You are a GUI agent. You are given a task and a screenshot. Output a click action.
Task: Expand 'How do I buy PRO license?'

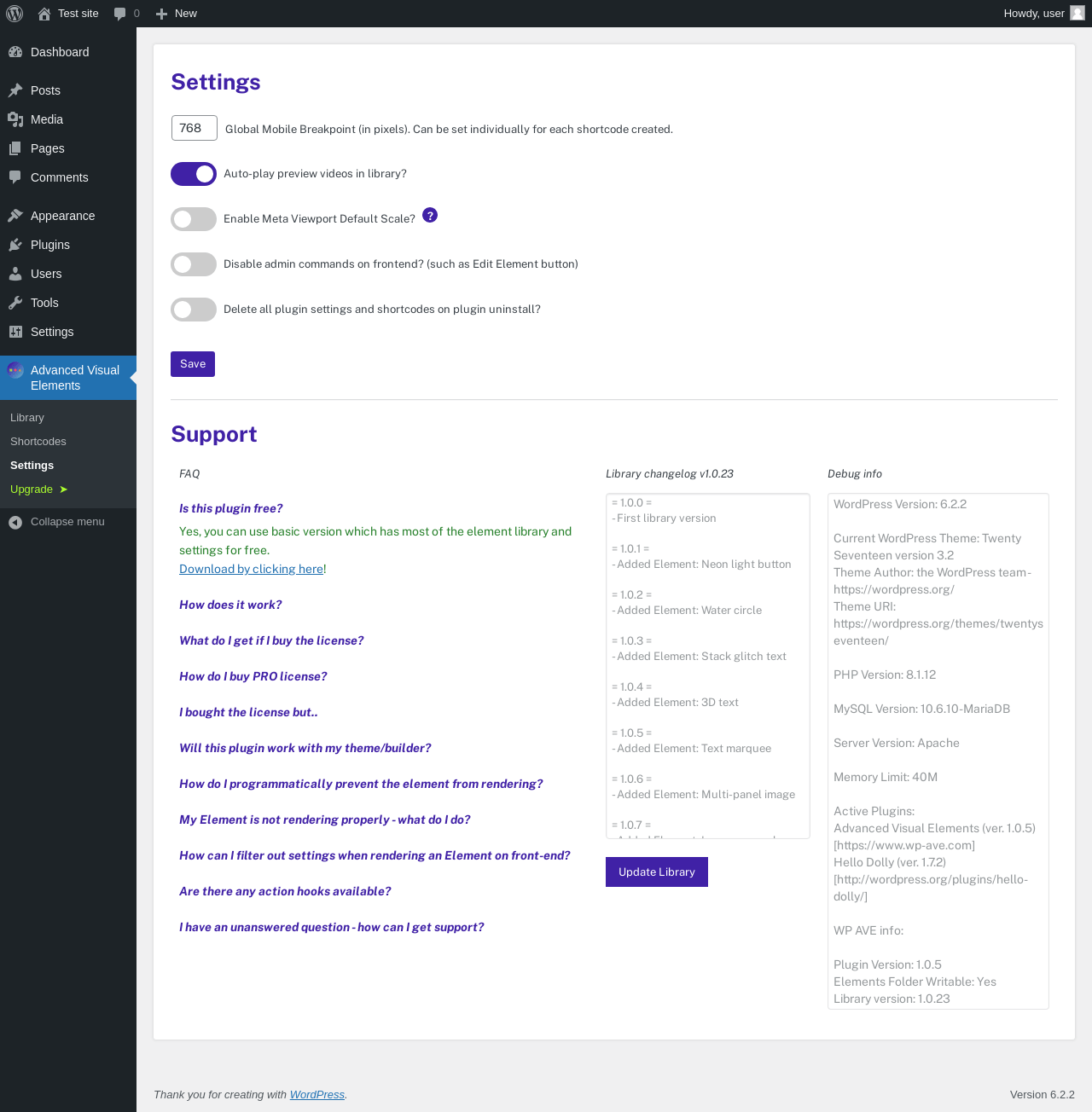[x=253, y=676]
